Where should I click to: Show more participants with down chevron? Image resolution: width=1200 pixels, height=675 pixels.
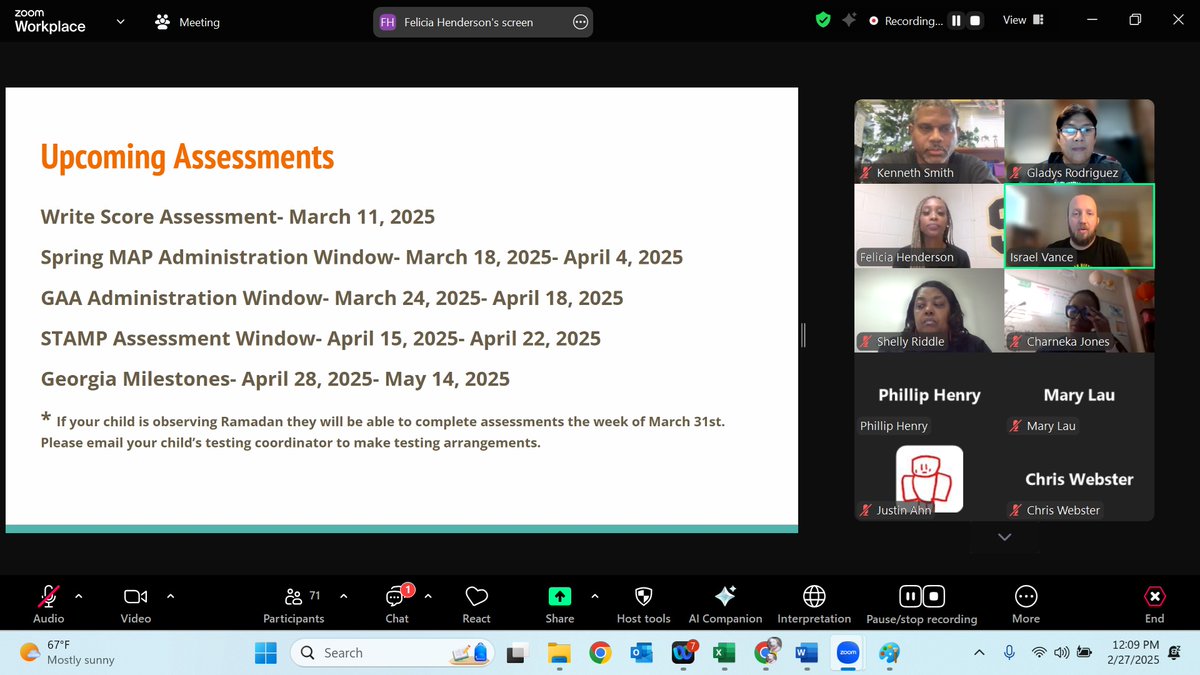coord(1004,537)
